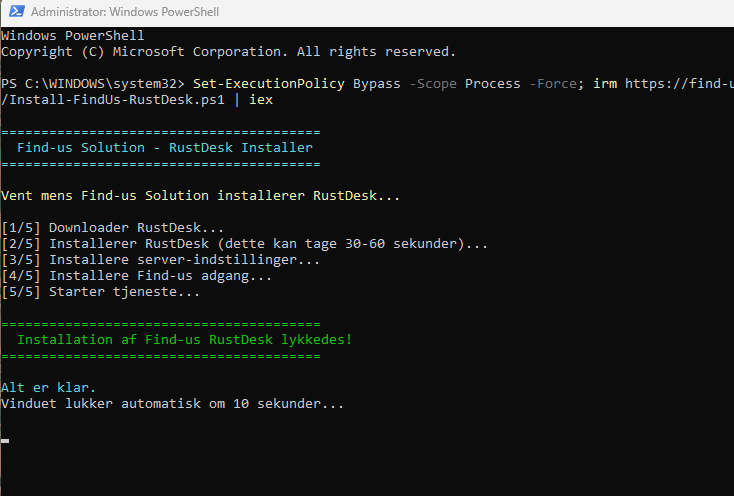Viewport: 734px width, 496px height.
Task: Click the '[2/5] Installerer RustDesk' line
Action: point(244,244)
